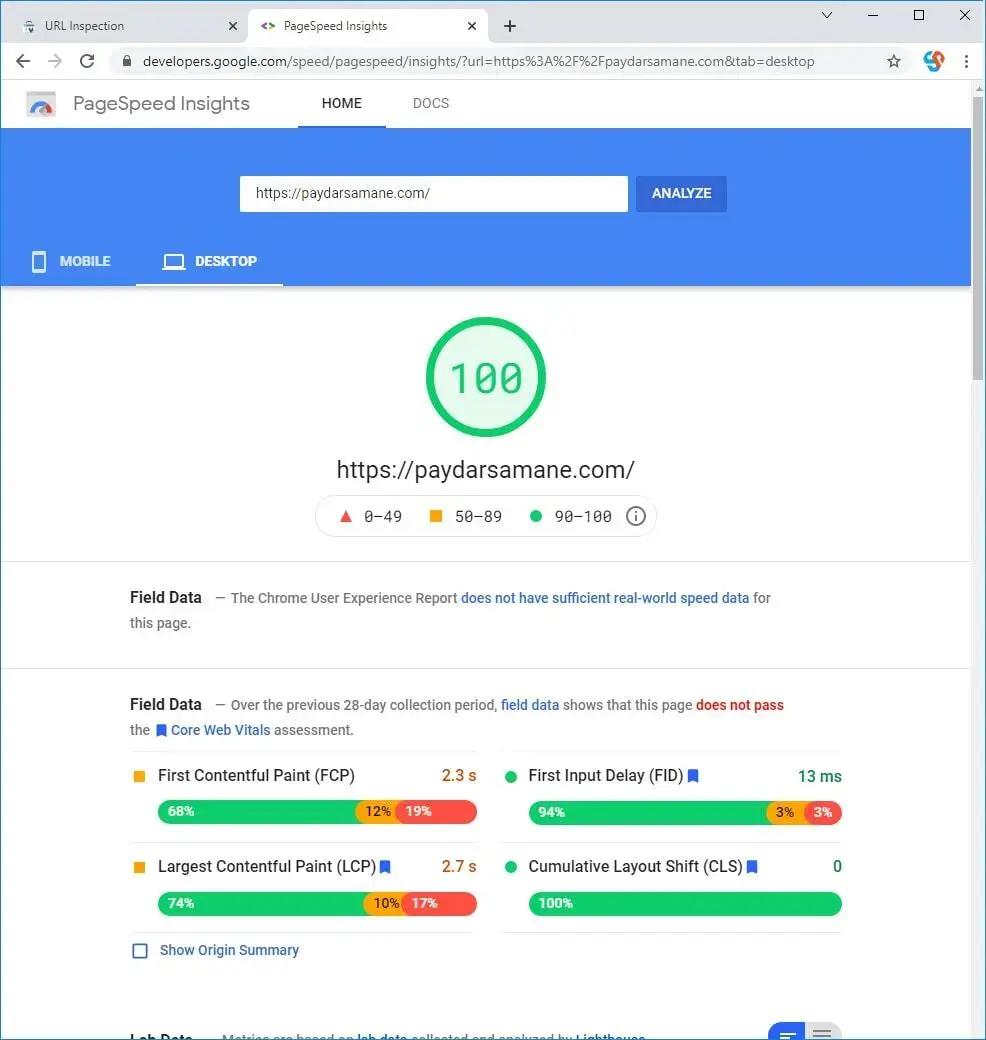This screenshot has height=1040, width=986.
Task: Click the red triangle 0–49 legend marker
Action: [x=345, y=516]
